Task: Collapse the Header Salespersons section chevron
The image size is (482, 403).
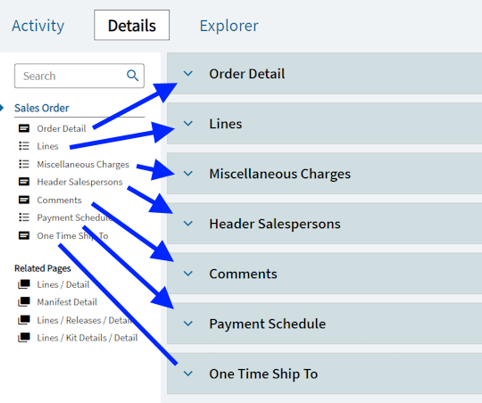Action: [188, 223]
